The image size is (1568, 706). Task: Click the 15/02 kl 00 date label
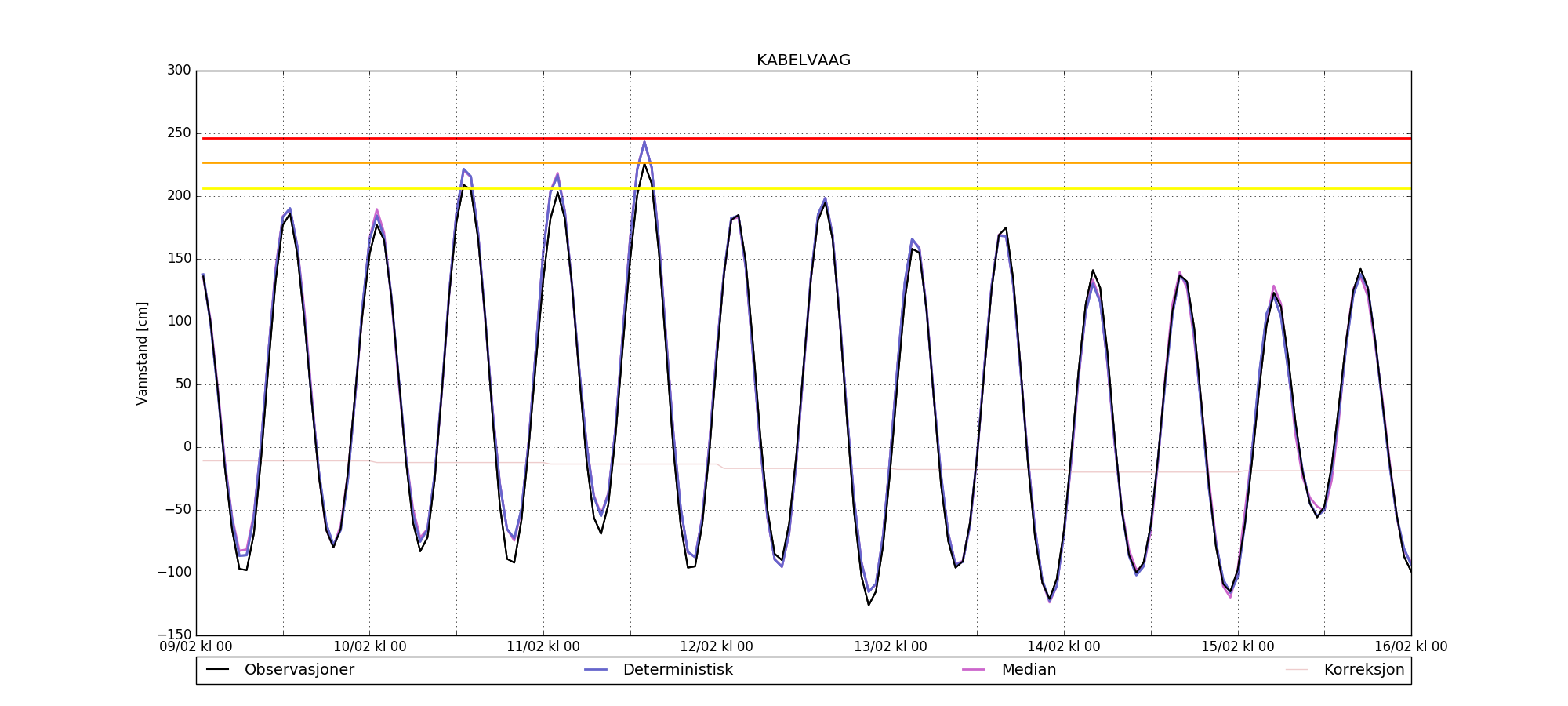coord(1238,647)
